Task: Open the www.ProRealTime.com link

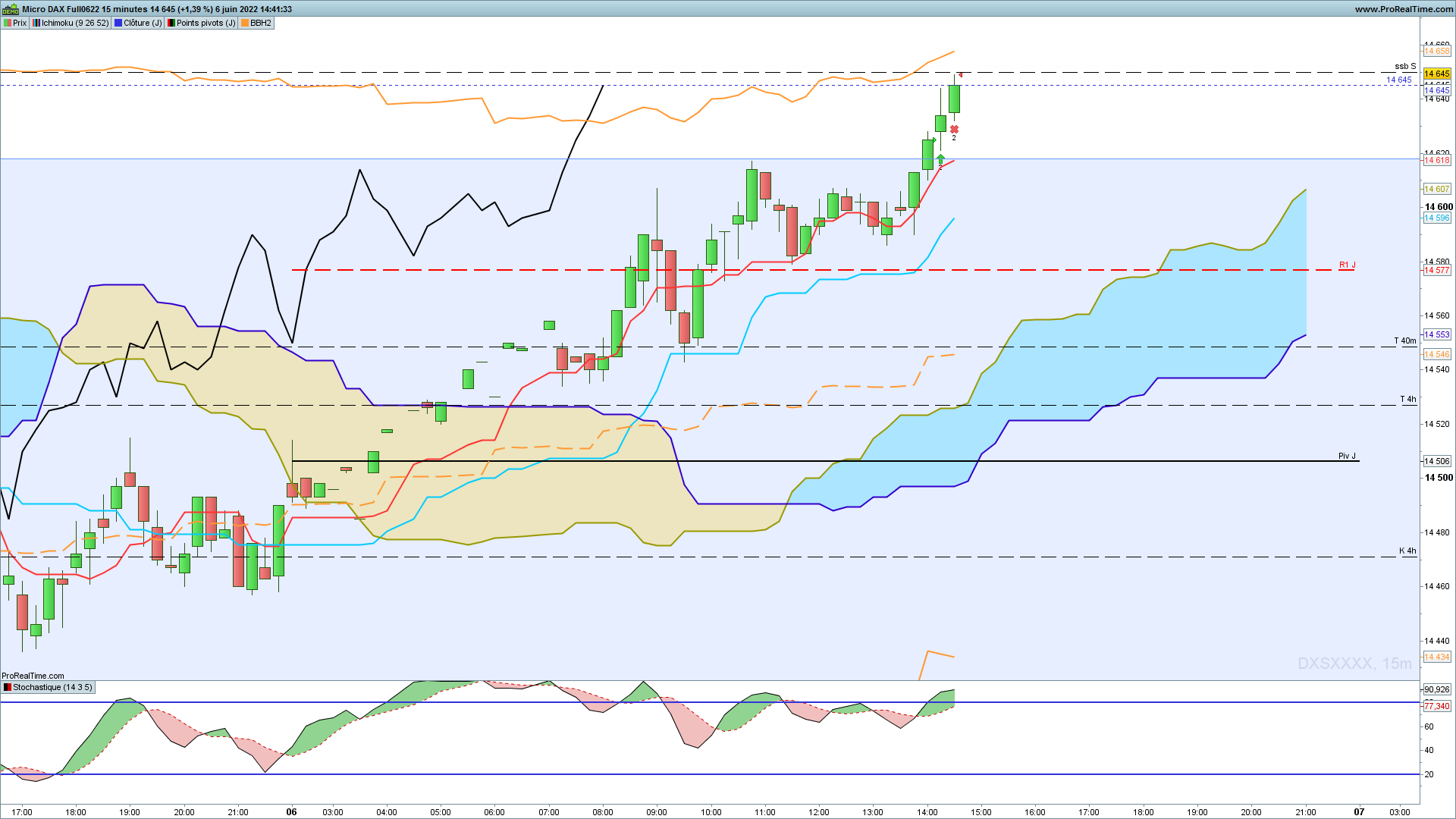Action: pos(1404,9)
